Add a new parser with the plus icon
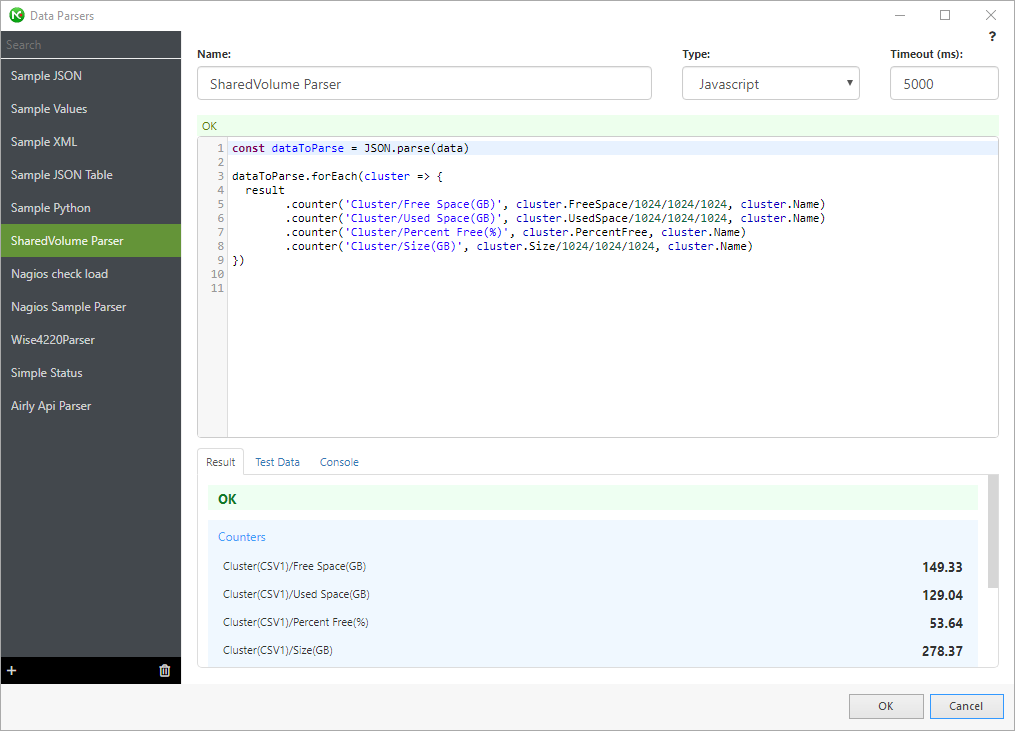Image resolution: width=1015 pixels, height=731 pixels. click(x=11, y=670)
